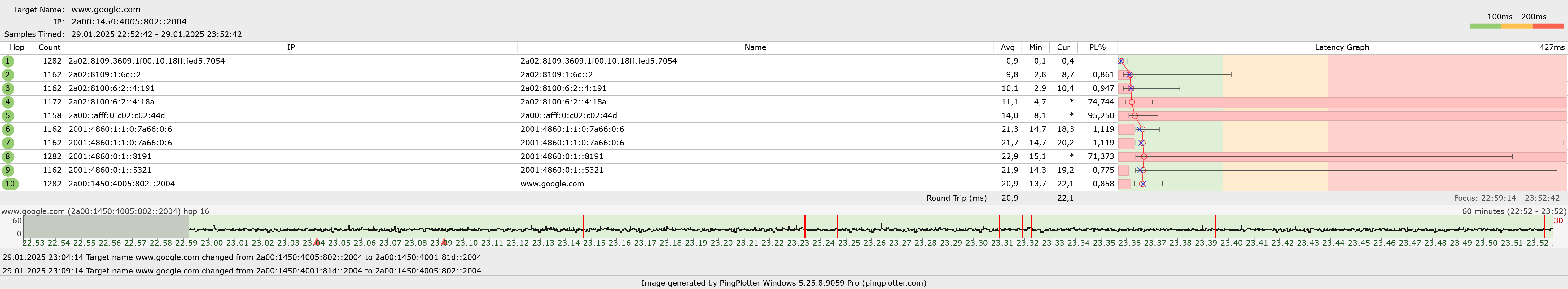Screen dimensions: 1568x289
Task: Select the hop 8 green badge
Action: (8, 157)
